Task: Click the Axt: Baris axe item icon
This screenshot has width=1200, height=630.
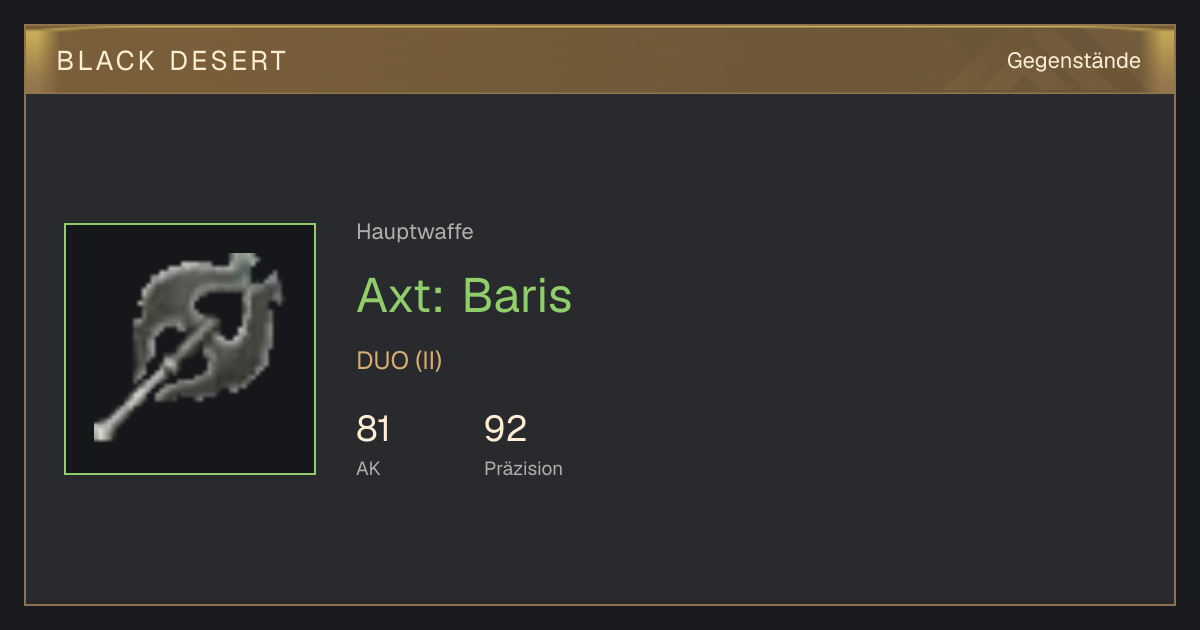Action: [190, 348]
